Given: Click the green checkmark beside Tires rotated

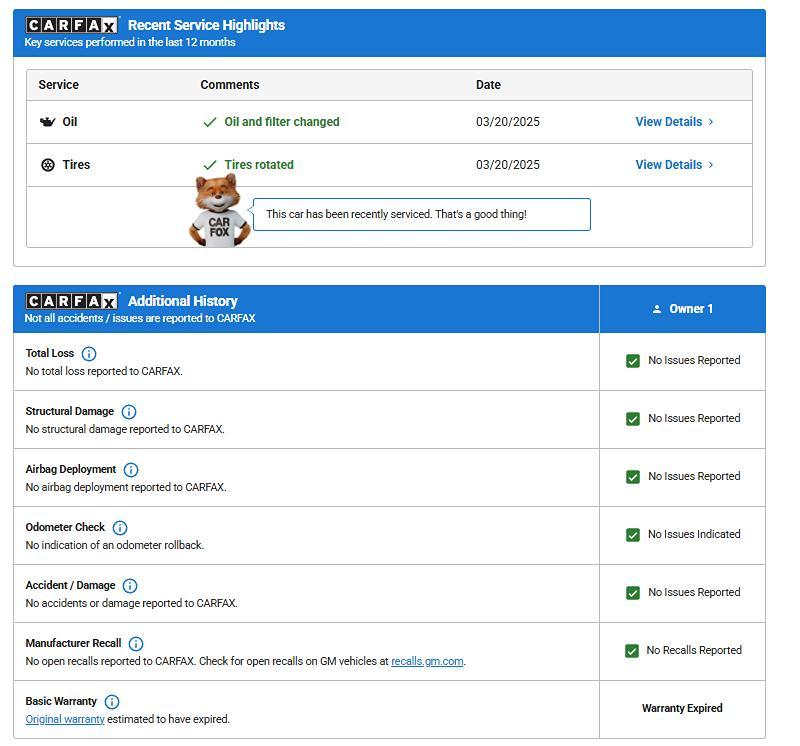Looking at the screenshot, I should 210,165.
